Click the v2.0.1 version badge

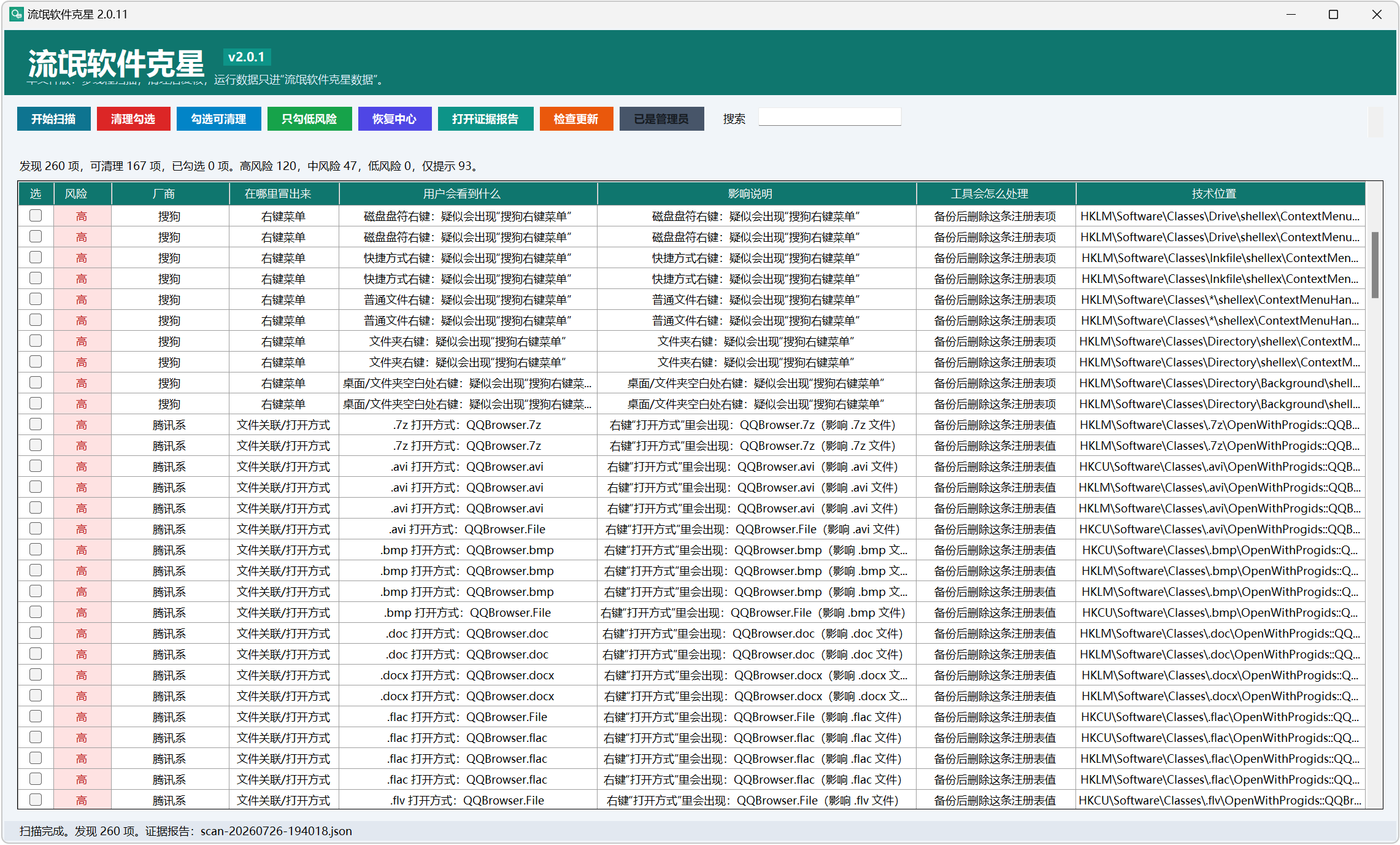tap(247, 57)
